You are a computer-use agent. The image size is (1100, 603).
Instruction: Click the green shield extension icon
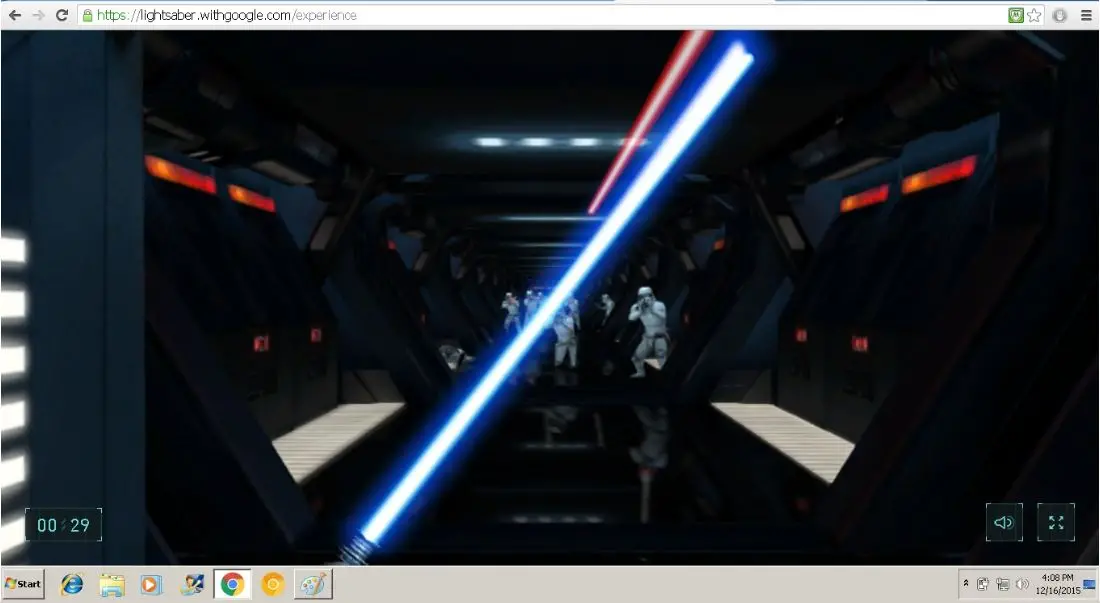[x=1016, y=15]
